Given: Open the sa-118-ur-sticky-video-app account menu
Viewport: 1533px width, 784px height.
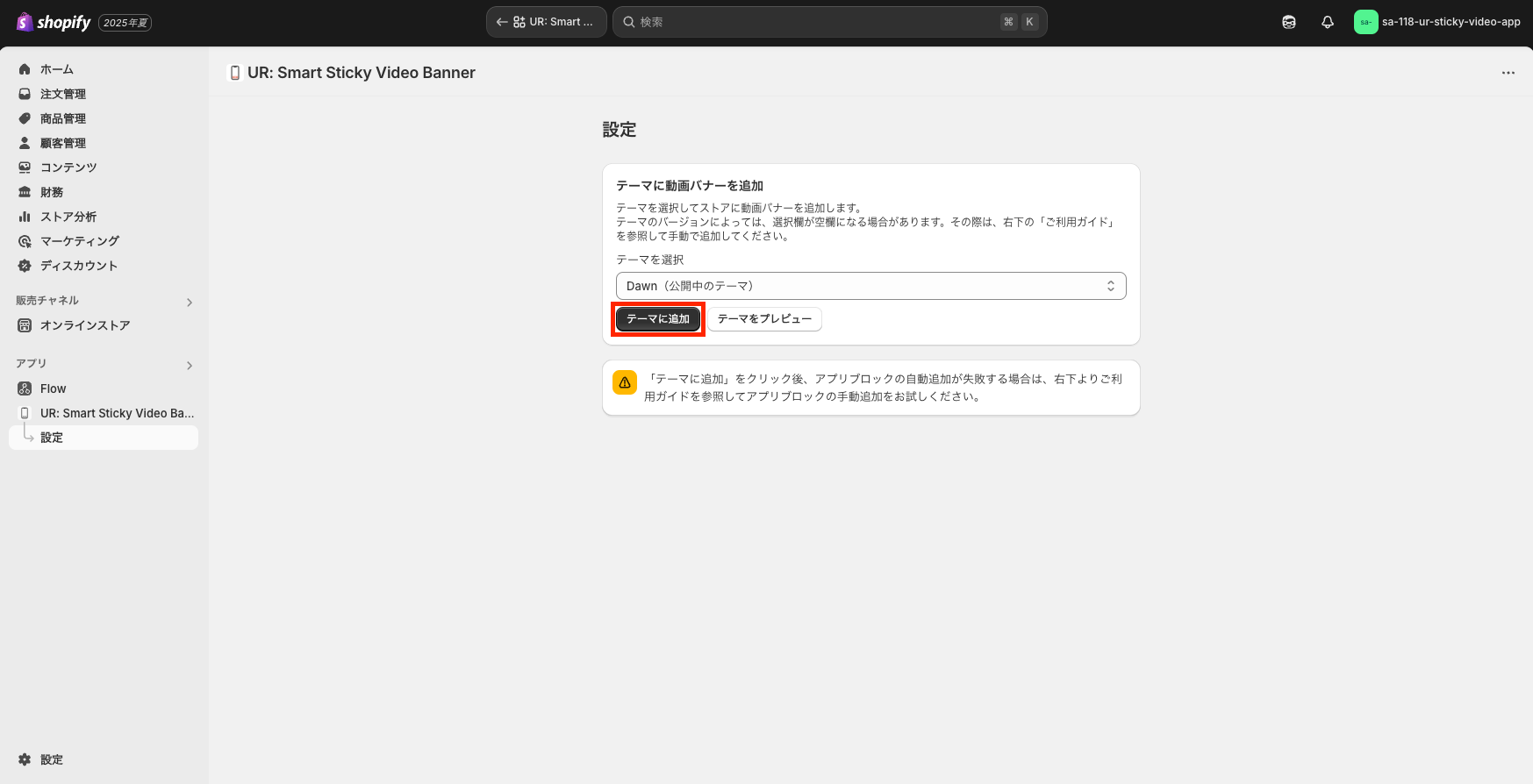Looking at the screenshot, I should click(x=1437, y=22).
